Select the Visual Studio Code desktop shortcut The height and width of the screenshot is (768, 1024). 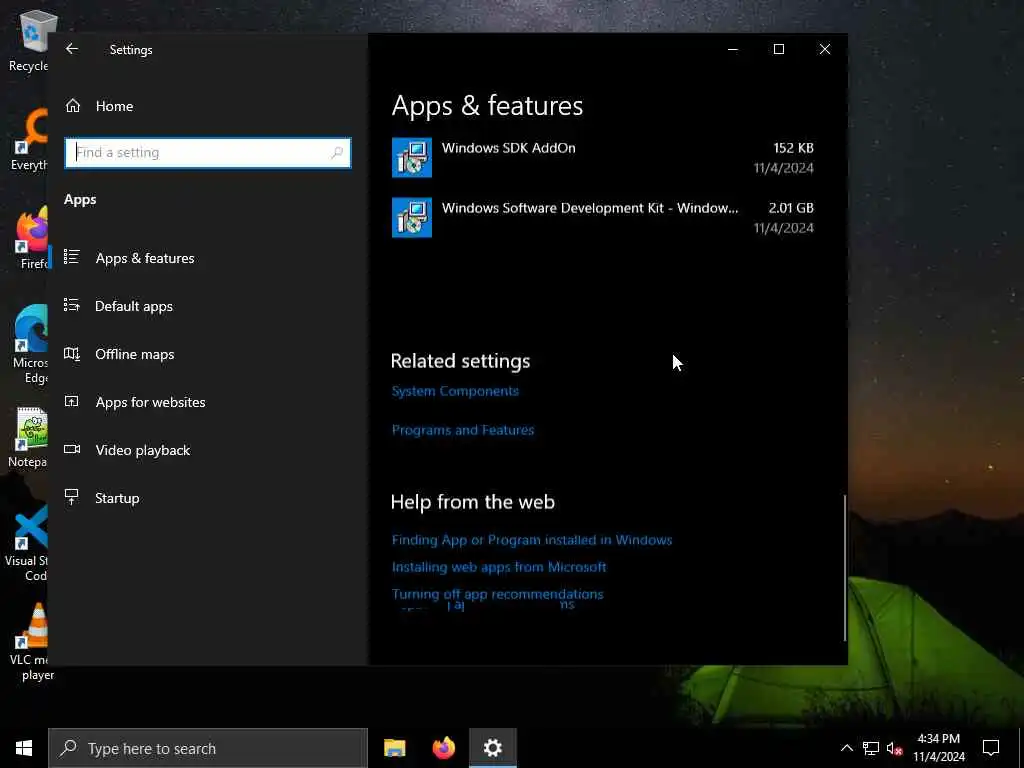click(27, 544)
